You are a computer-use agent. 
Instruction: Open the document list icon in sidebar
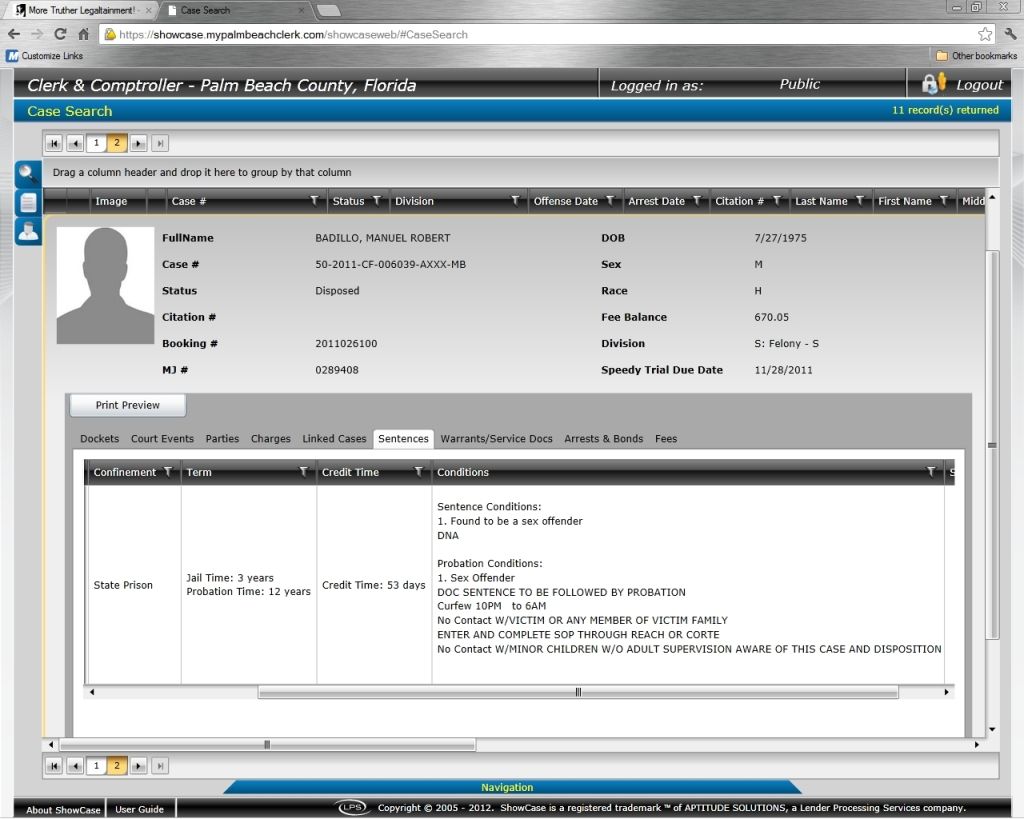pyautogui.click(x=27, y=202)
